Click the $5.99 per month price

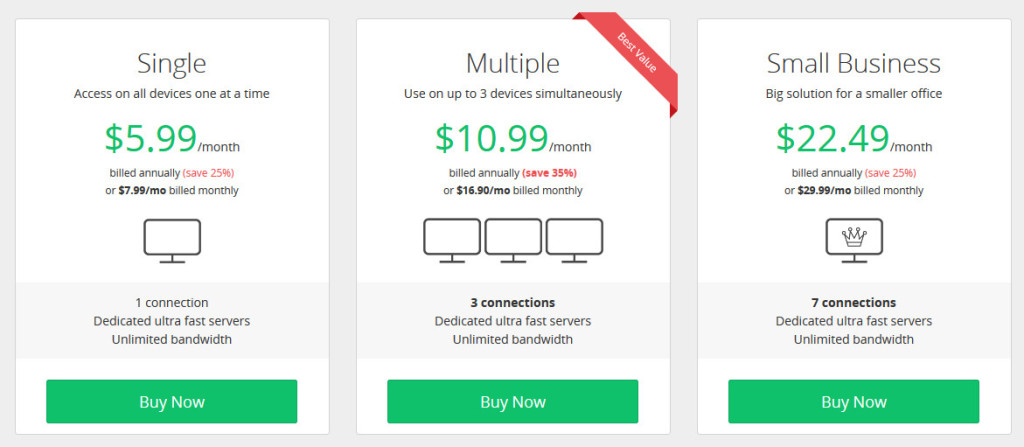[x=172, y=139]
